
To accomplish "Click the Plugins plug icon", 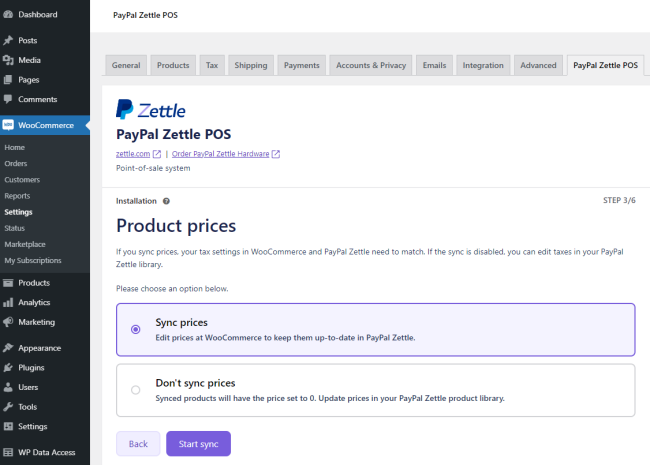I will pyautogui.click(x=8, y=368).
